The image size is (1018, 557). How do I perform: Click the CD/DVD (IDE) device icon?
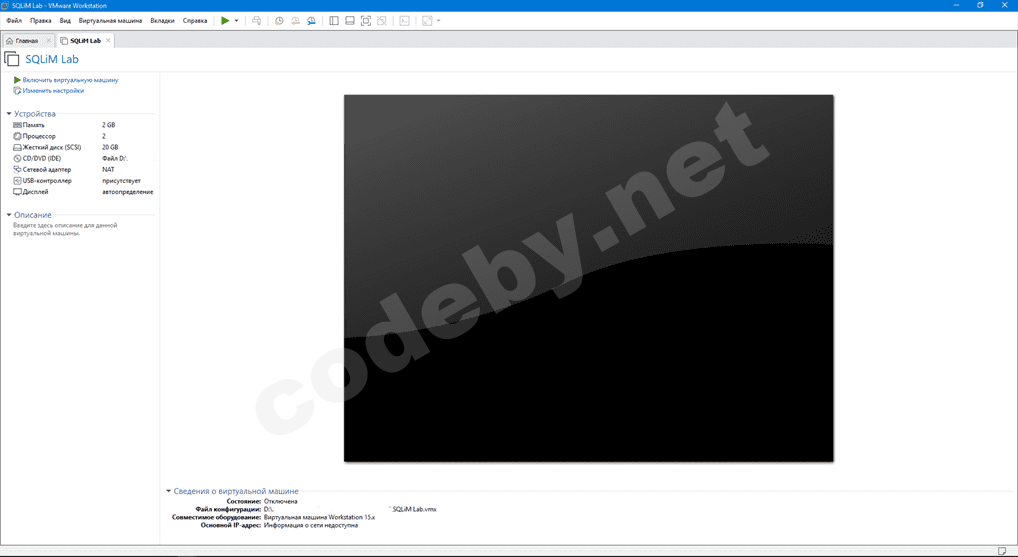[x=18, y=158]
